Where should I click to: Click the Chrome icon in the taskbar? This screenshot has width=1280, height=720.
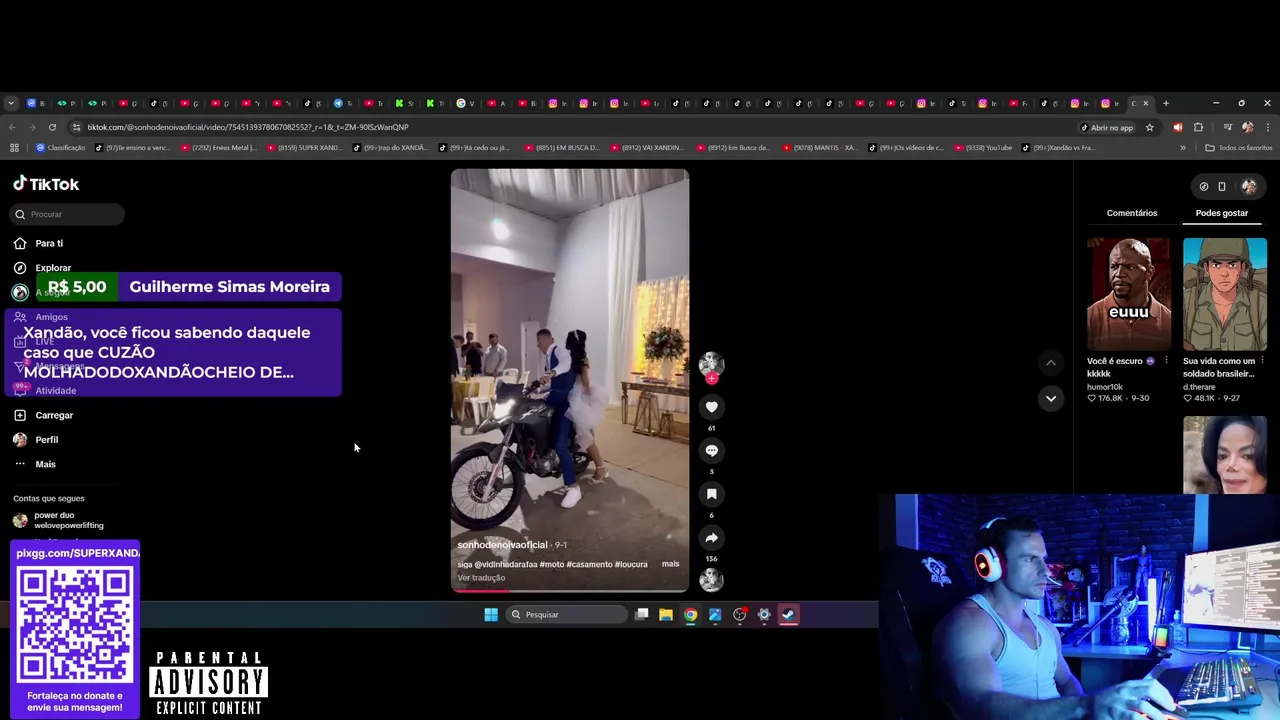pyautogui.click(x=690, y=615)
